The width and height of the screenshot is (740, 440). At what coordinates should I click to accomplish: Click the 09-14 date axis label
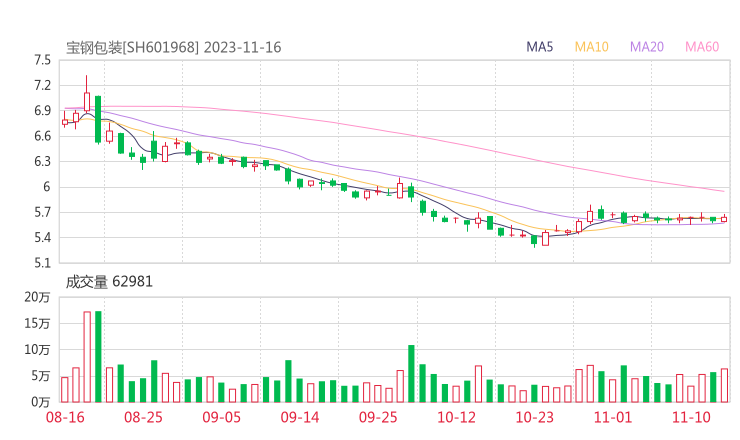300,417
